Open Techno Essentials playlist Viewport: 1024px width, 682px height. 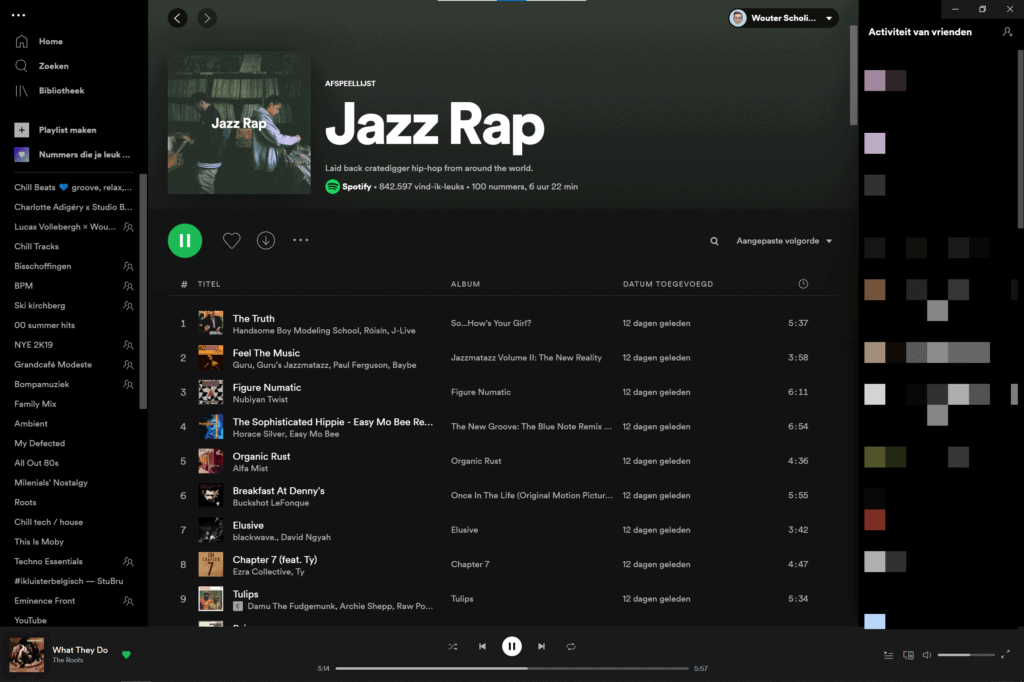48,562
